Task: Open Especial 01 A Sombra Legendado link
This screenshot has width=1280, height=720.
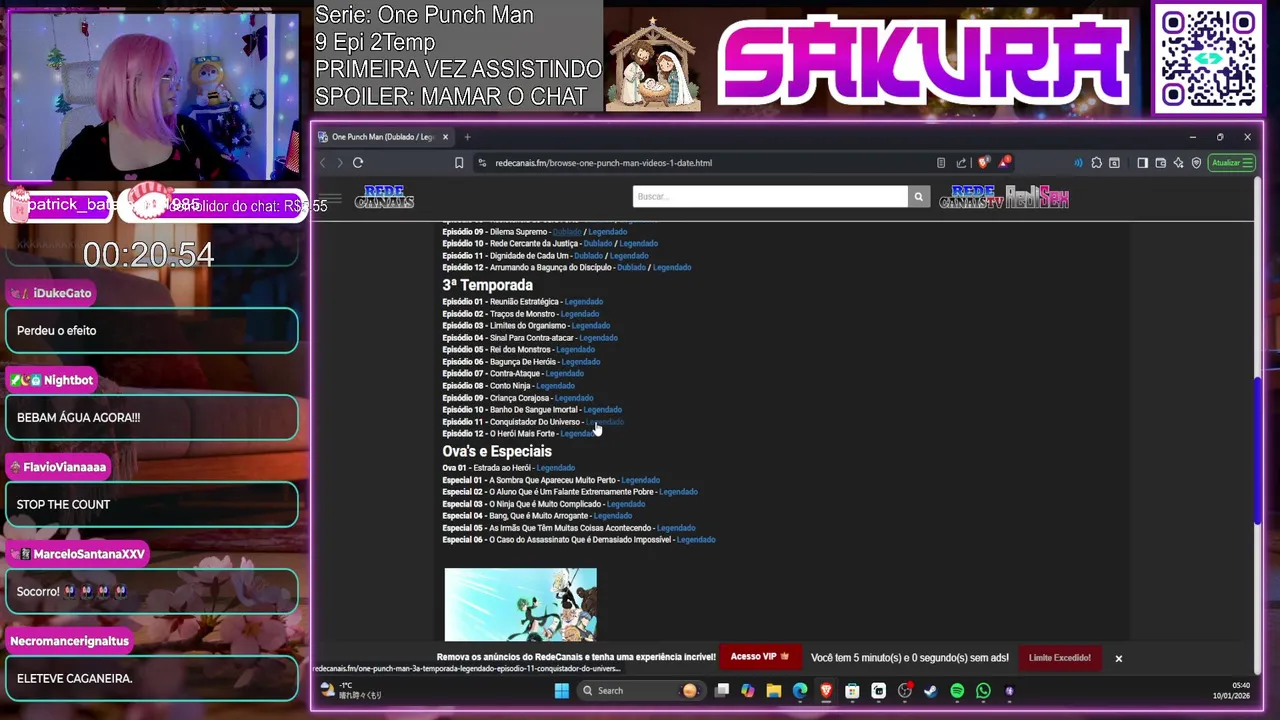Action: tap(640, 480)
